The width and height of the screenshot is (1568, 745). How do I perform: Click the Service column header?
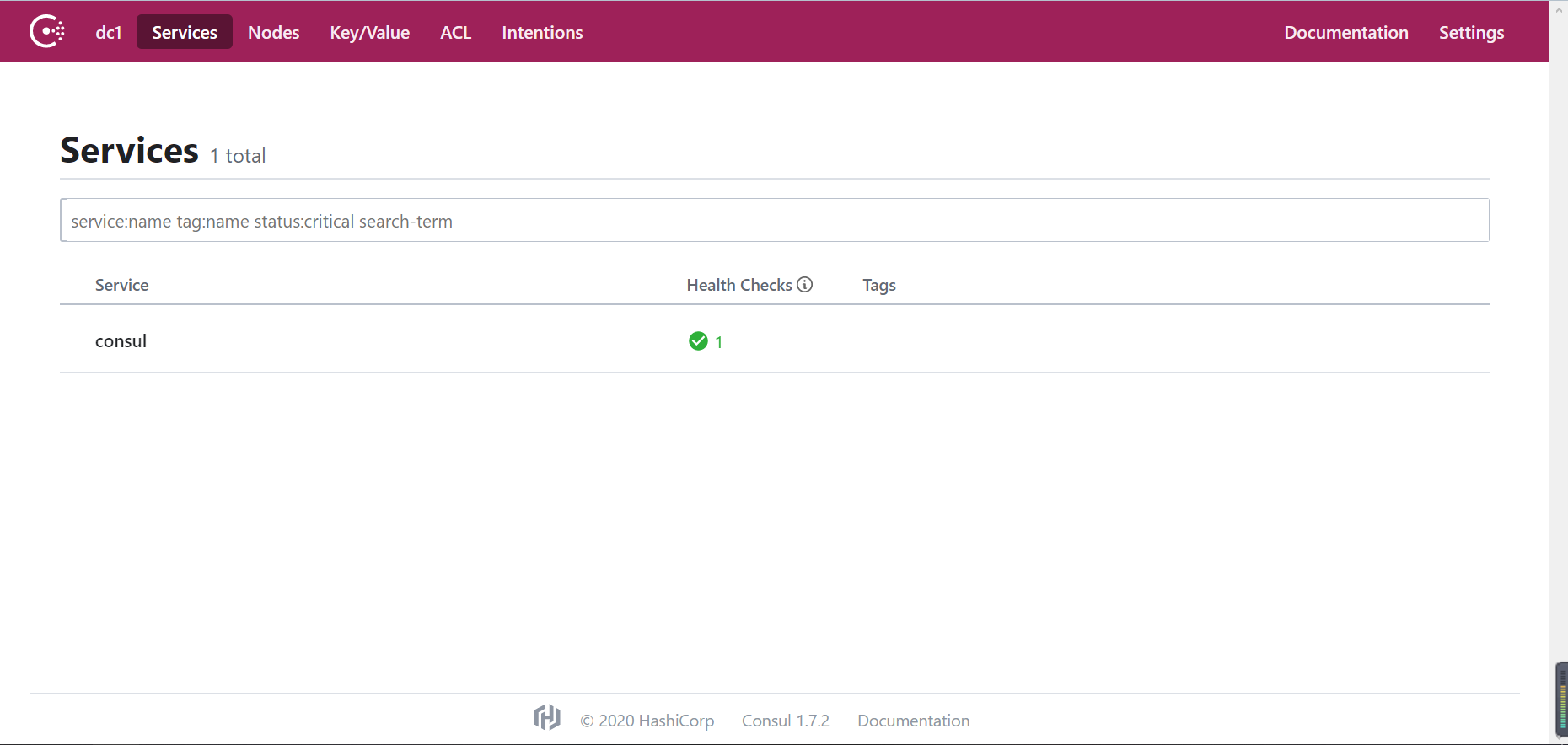pyautogui.click(x=121, y=285)
